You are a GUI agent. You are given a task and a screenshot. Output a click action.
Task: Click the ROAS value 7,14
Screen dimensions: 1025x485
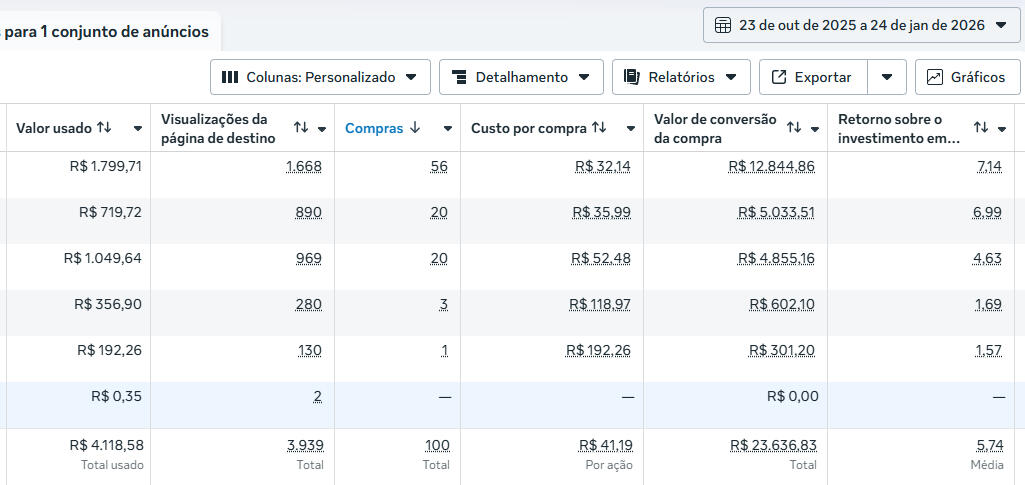(989, 166)
